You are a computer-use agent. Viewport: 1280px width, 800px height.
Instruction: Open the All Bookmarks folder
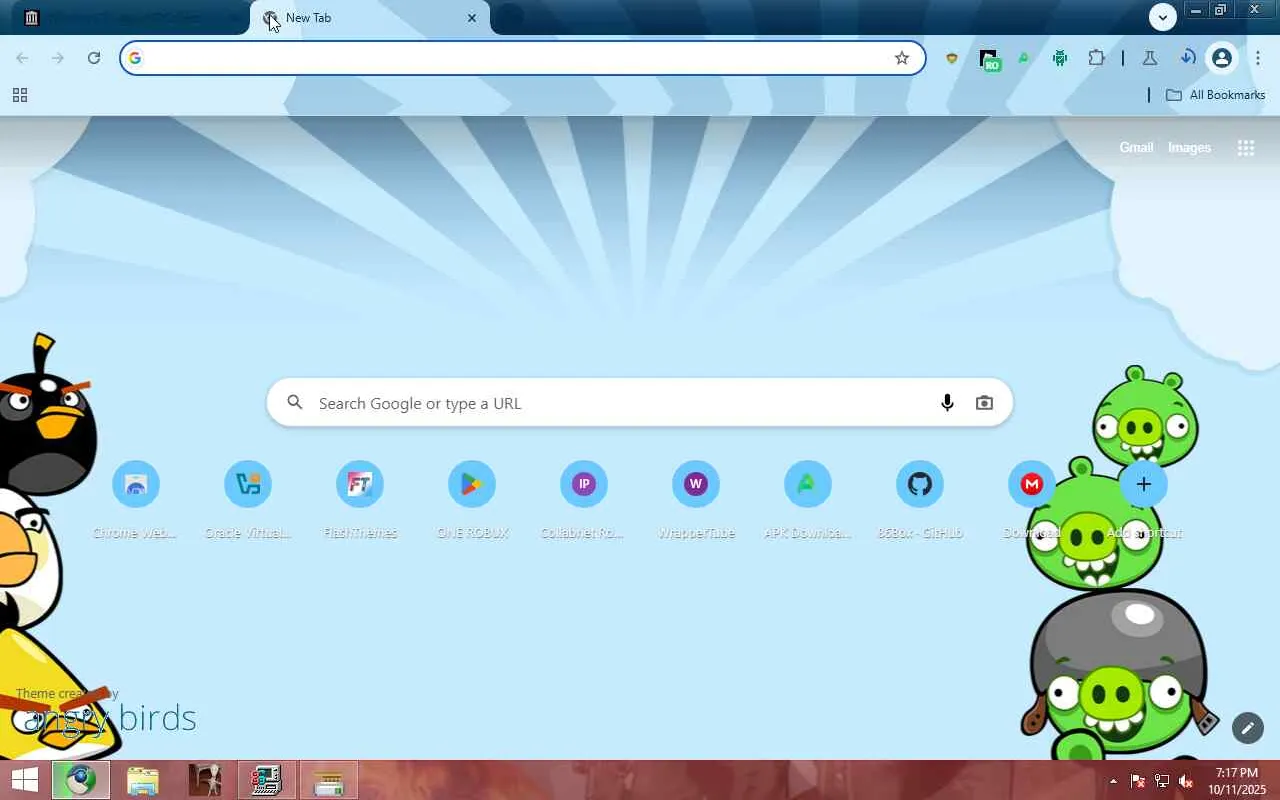pos(1216,95)
